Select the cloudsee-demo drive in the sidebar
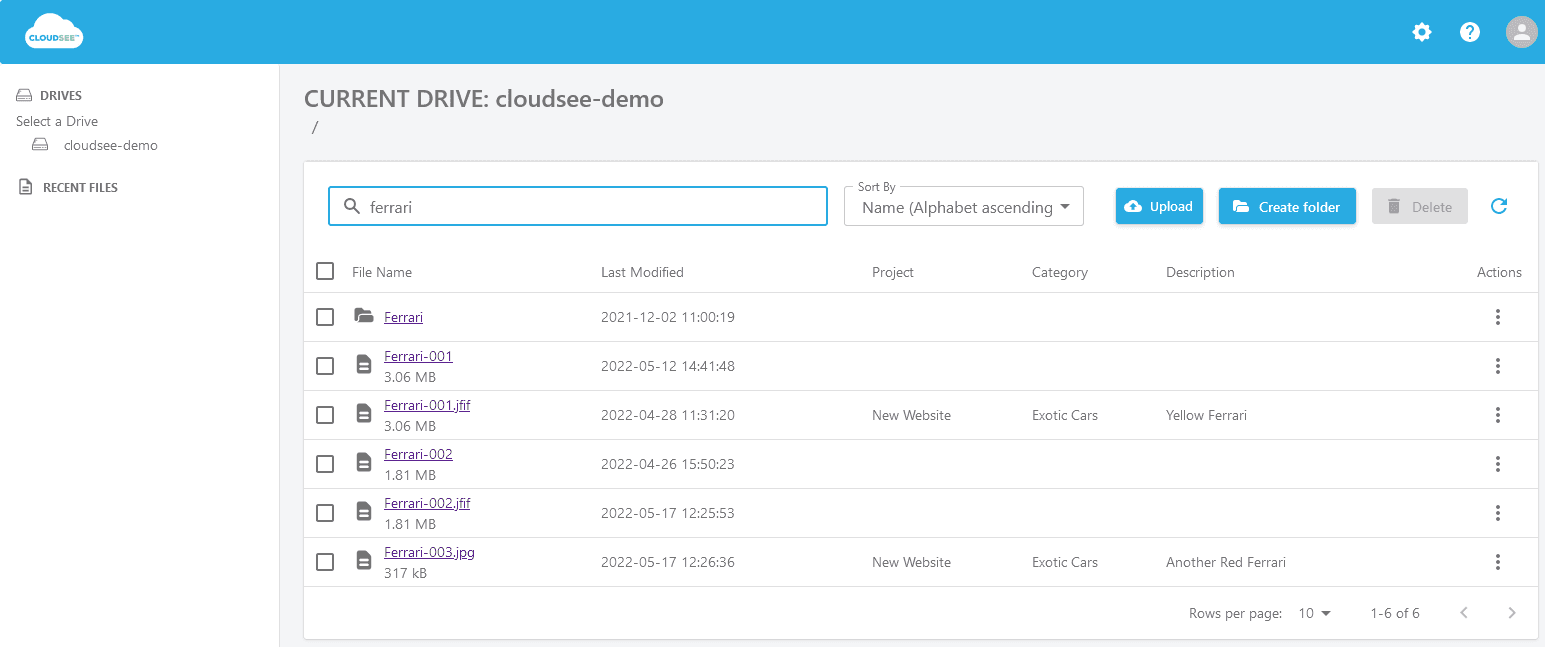 pos(110,145)
